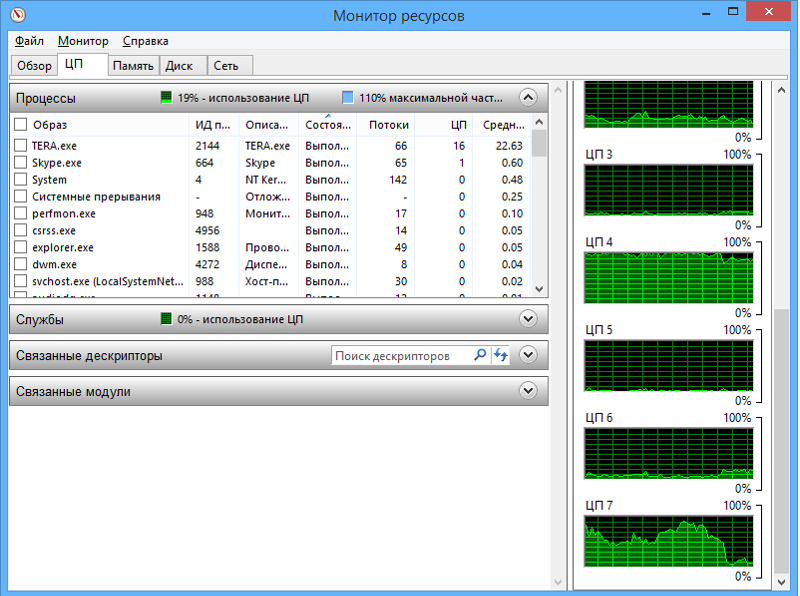Click the Поиск дескрипторов search field
This screenshot has height=596, width=800.
click(400, 355)
